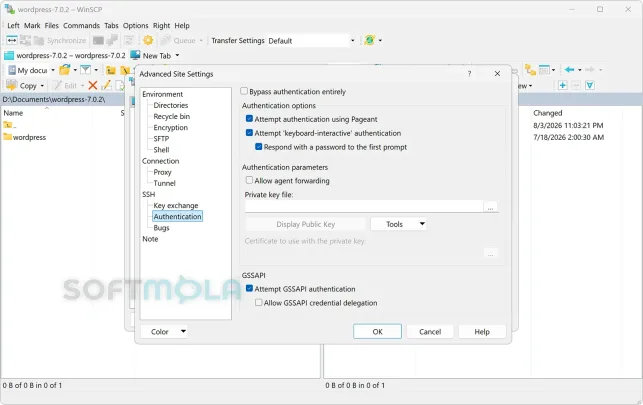Image resolution: width=643 pixels, height=405 pixels.
Task: Click the My documents drive icon
Action: pos(12,70)
